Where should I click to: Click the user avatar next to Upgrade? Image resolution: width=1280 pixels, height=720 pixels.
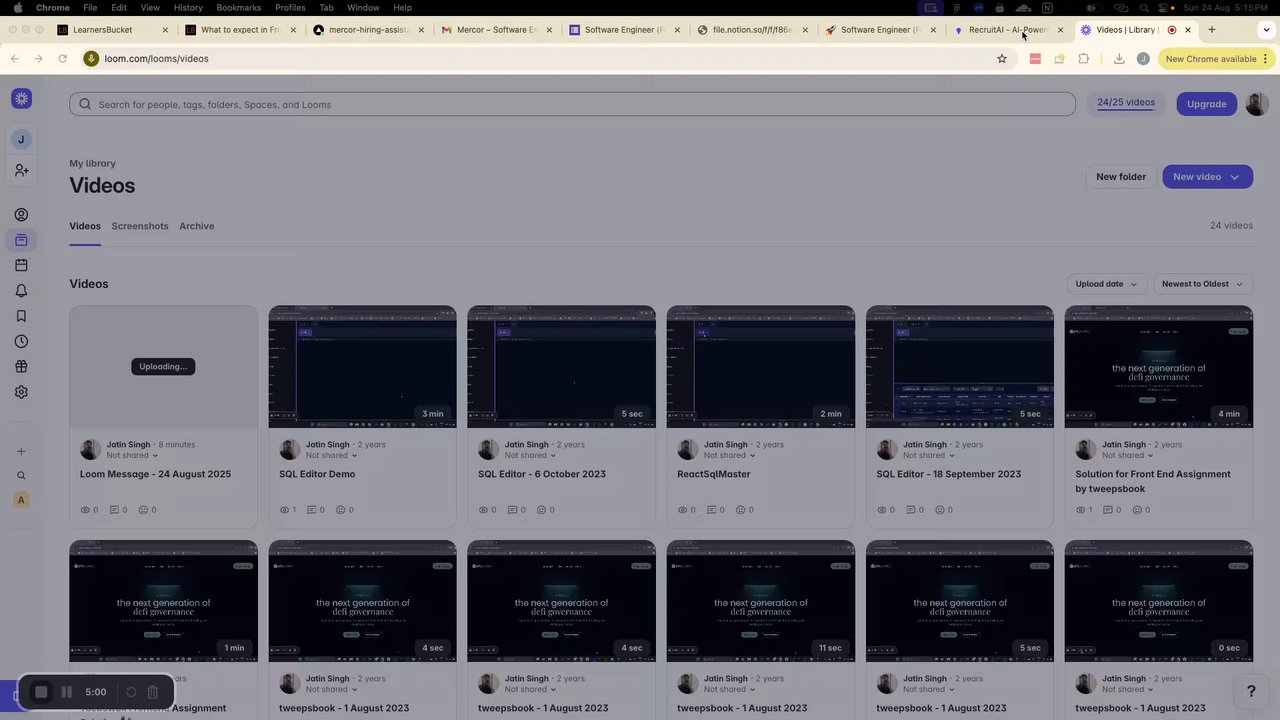pos(1257,103)
